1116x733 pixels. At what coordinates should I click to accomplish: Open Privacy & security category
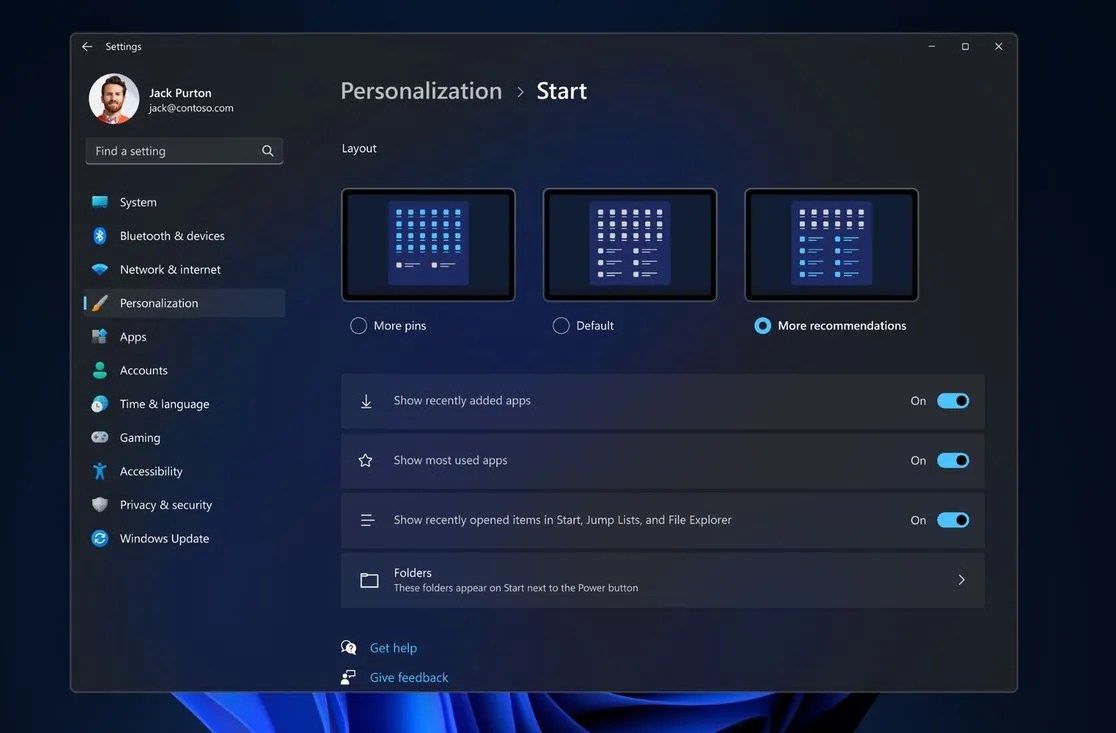pos(184,505)
